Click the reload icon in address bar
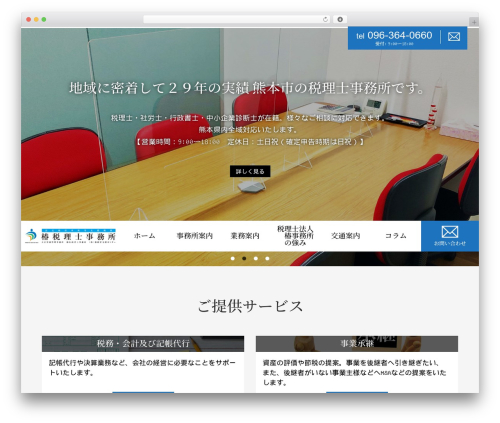The height and width of the screenshot is (423, 500). [325, 19]
